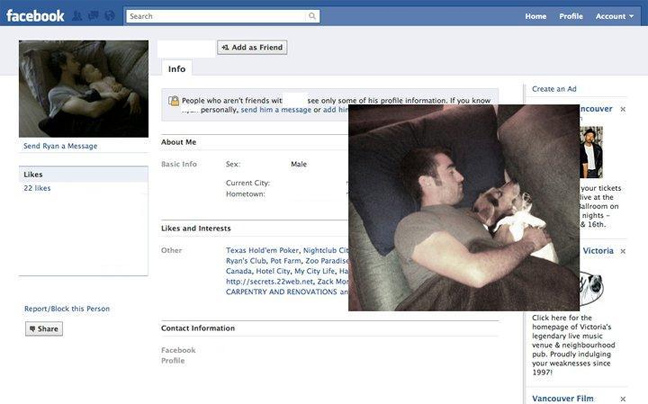Open http://secrets.22web.net link
The height and width of the screenshot is (404, 648).
pos(269,281)
